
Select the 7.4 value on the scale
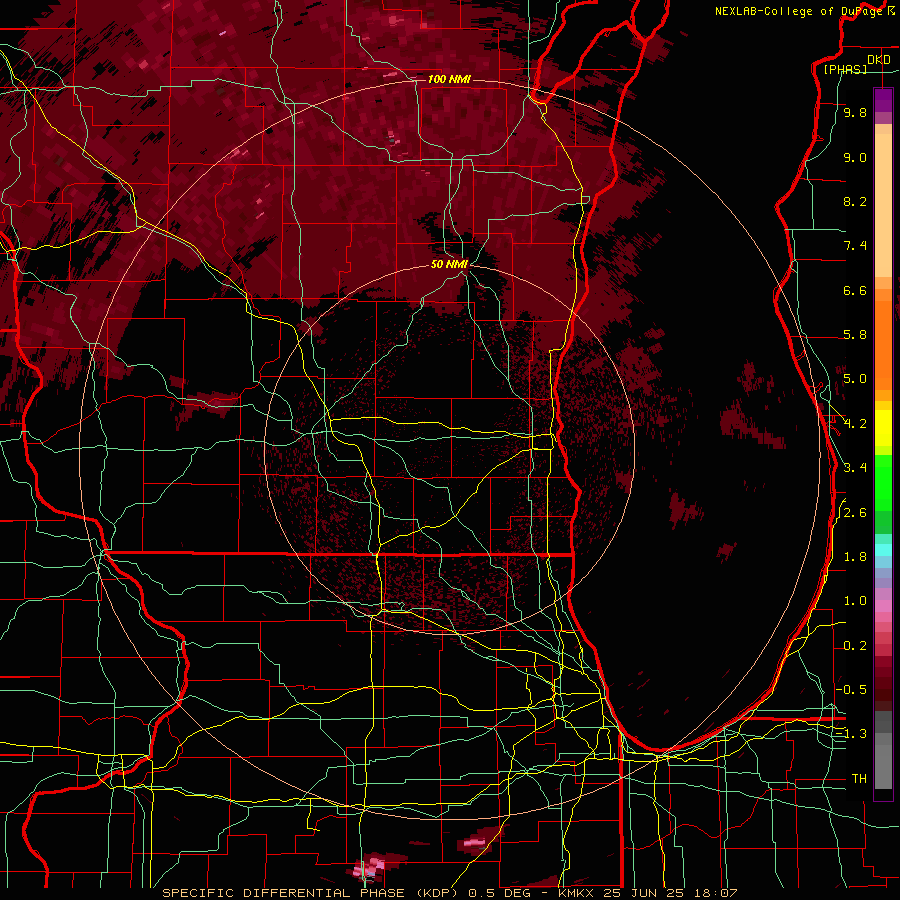click(x=855, y=246)
